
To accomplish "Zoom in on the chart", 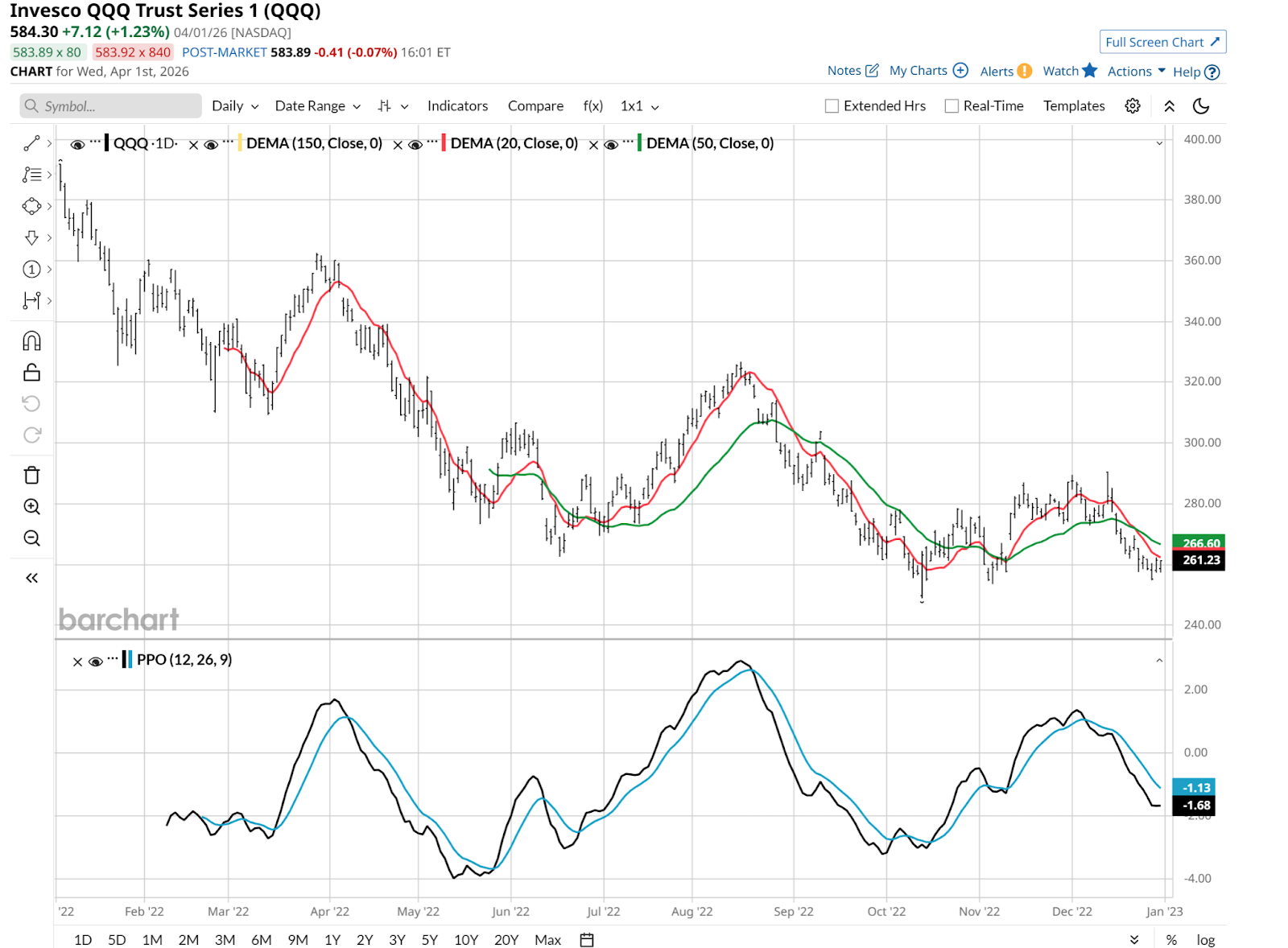I will click(31, 506).
